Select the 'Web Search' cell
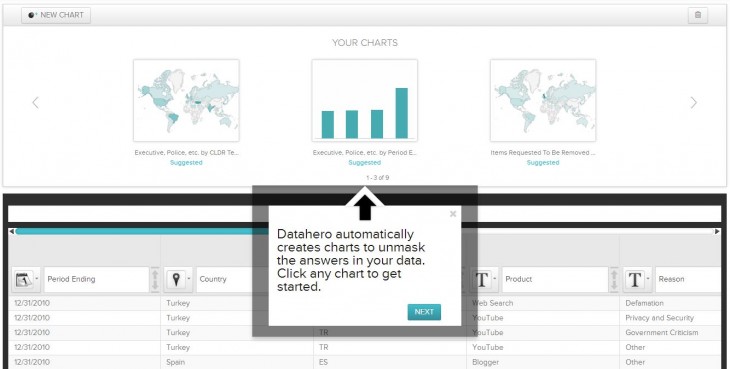Image resolution: width=730 pixels, height=369 pixels. pyautogui.click(x=543, y=303)
